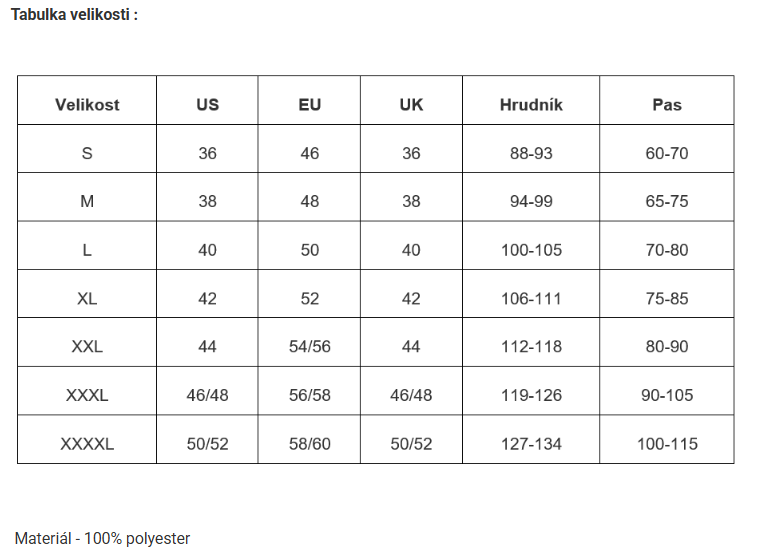Click the 'Tabulka velikosti' heading
This screenshot has height=560, width=759.
pos(74,16)
